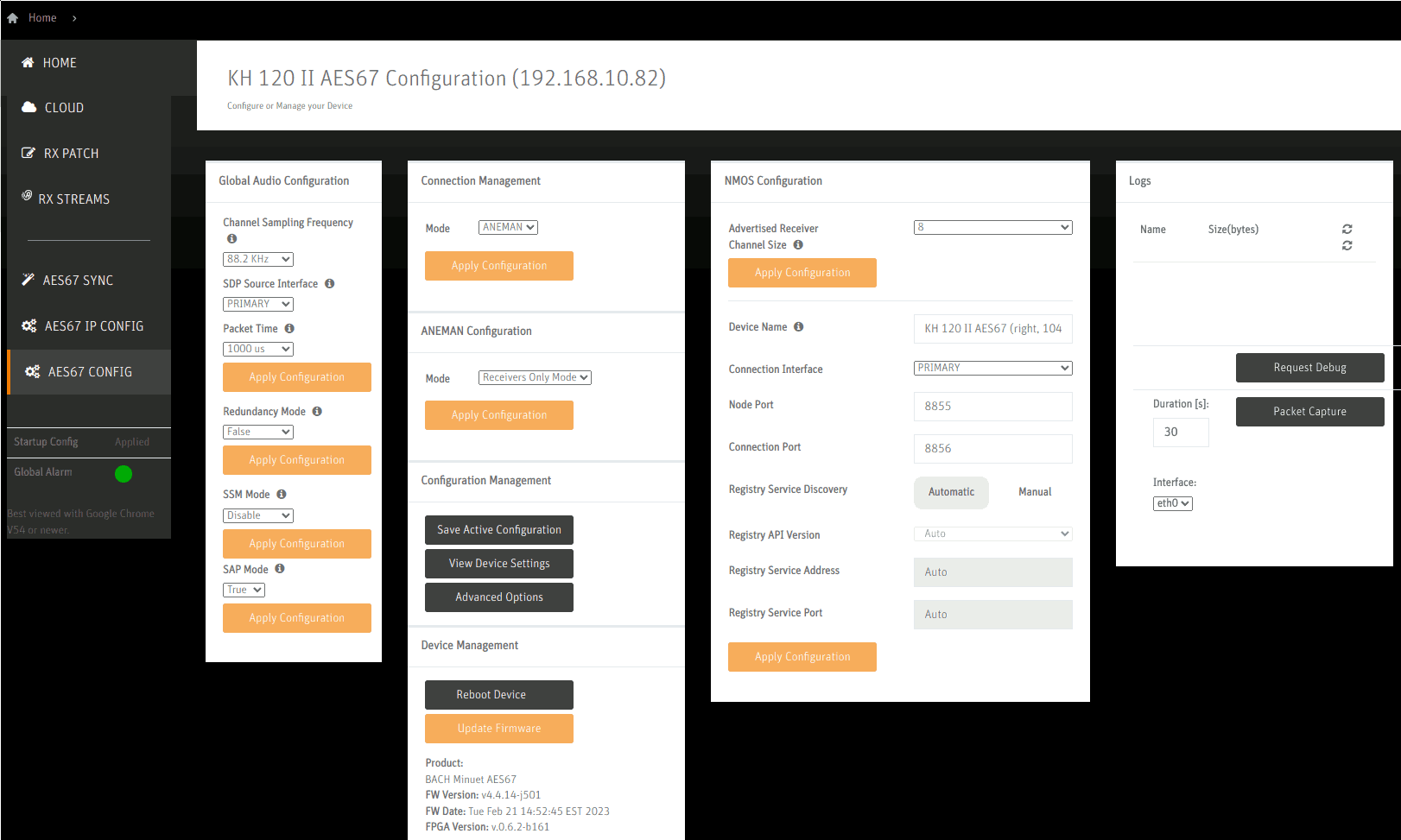This screenshot has height=840, width=1401.
Task: Click info icon under Channel Sampling Frequency
Action: click(231, 239)
